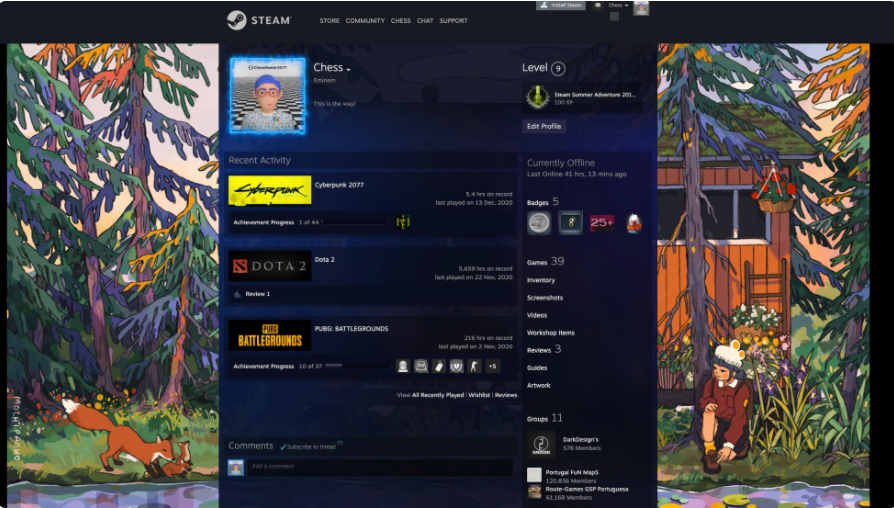Expand the Chess name history dropdown arrow
The width and height of the screenshot is (894, 508).
point(348,70)
